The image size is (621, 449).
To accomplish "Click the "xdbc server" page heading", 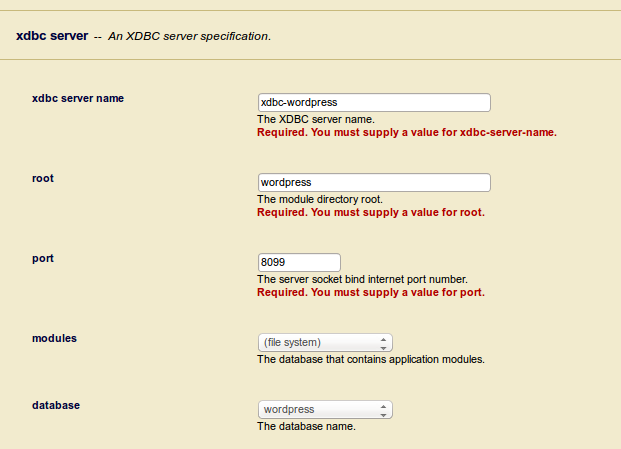I will 52,36.
